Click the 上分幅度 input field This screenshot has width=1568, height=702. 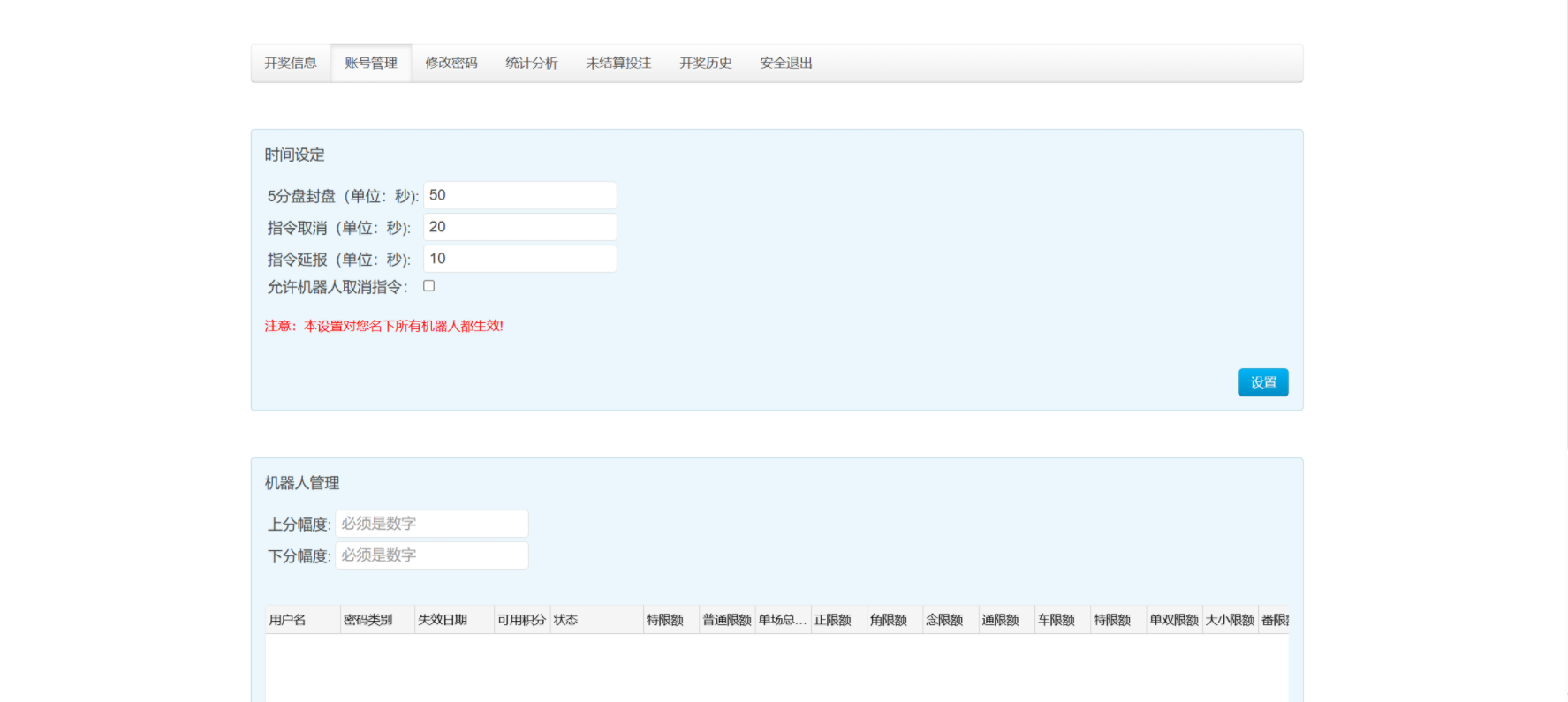tap(431, 524)
